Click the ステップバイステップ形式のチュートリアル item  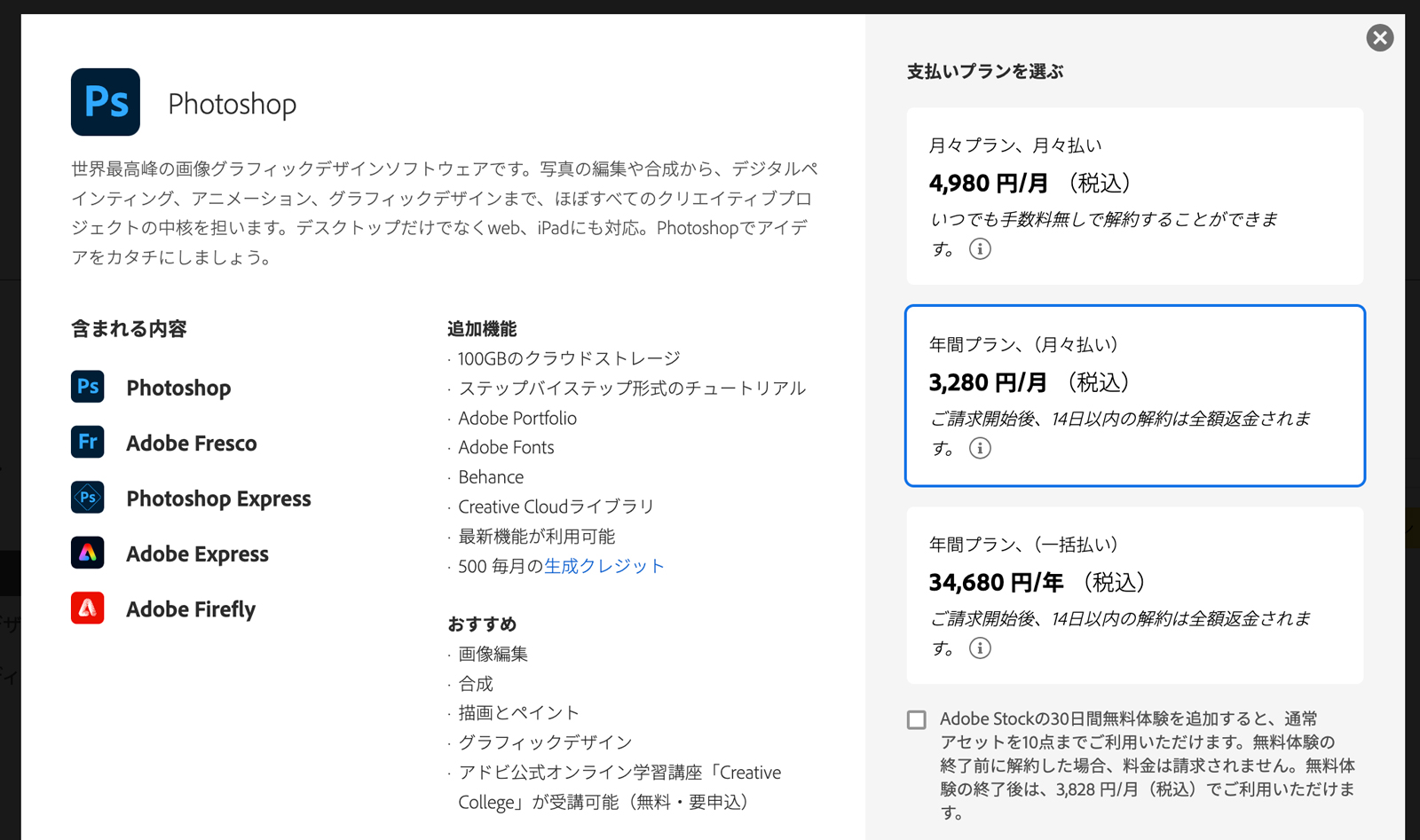point(632,389)
